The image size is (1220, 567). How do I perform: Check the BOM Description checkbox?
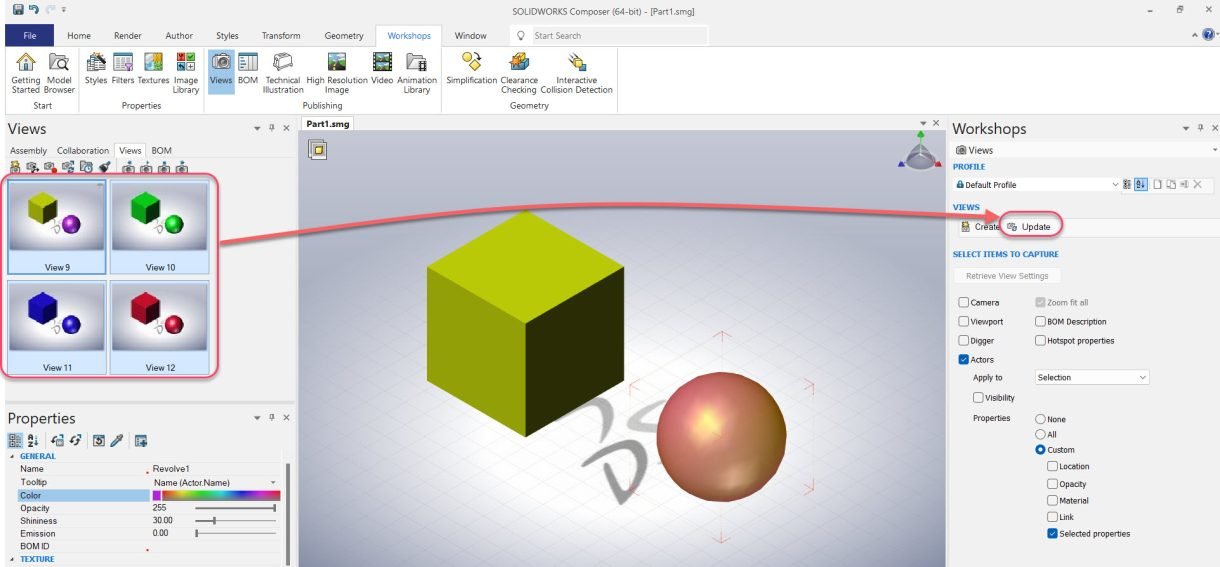[1040, 321]
